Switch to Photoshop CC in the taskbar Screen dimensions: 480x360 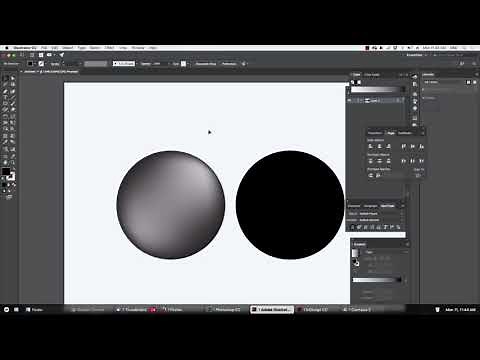click(224, 309)
